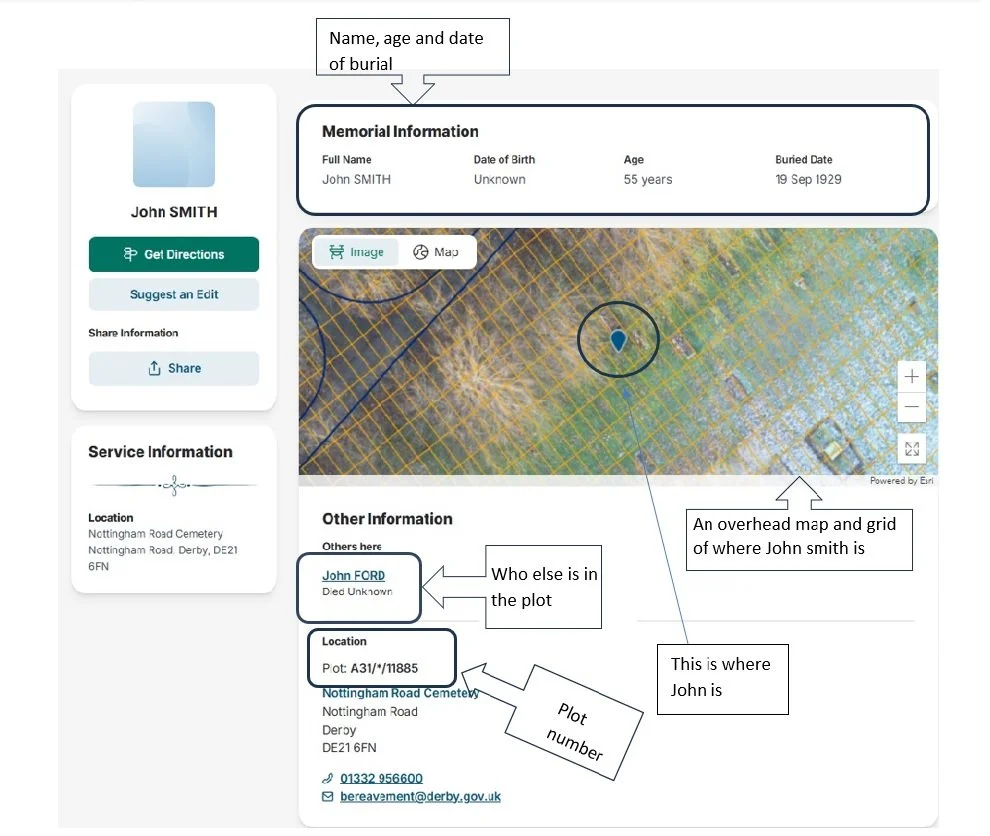The width and height of the screenshot is (990, 836).
Task: Click the share upload arrow icon
Action: [155, 368]
